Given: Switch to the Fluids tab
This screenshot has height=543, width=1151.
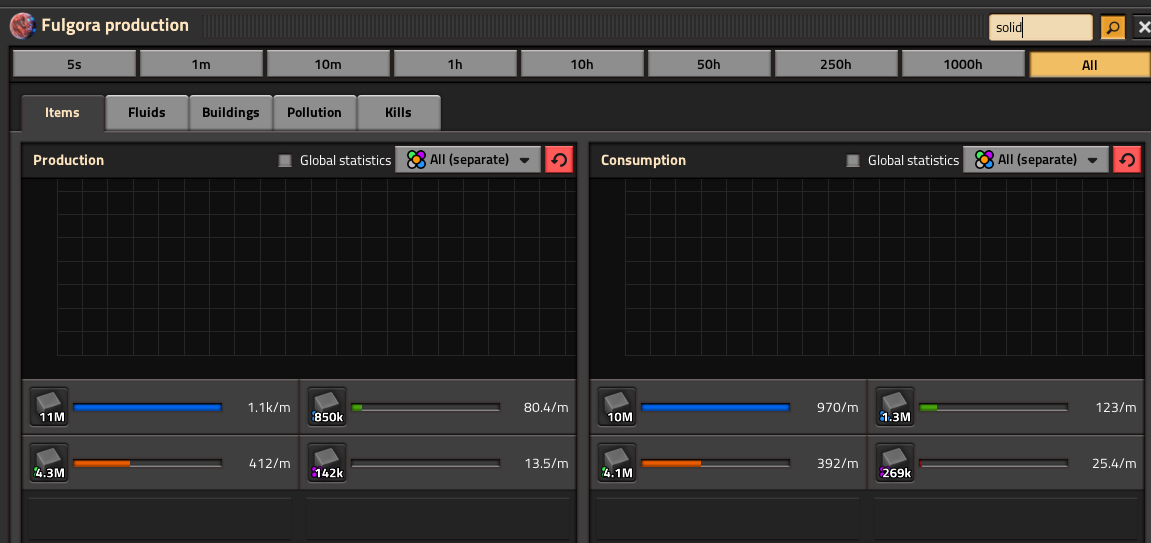Looking at the screenshot, I should (x=146, y=113).
